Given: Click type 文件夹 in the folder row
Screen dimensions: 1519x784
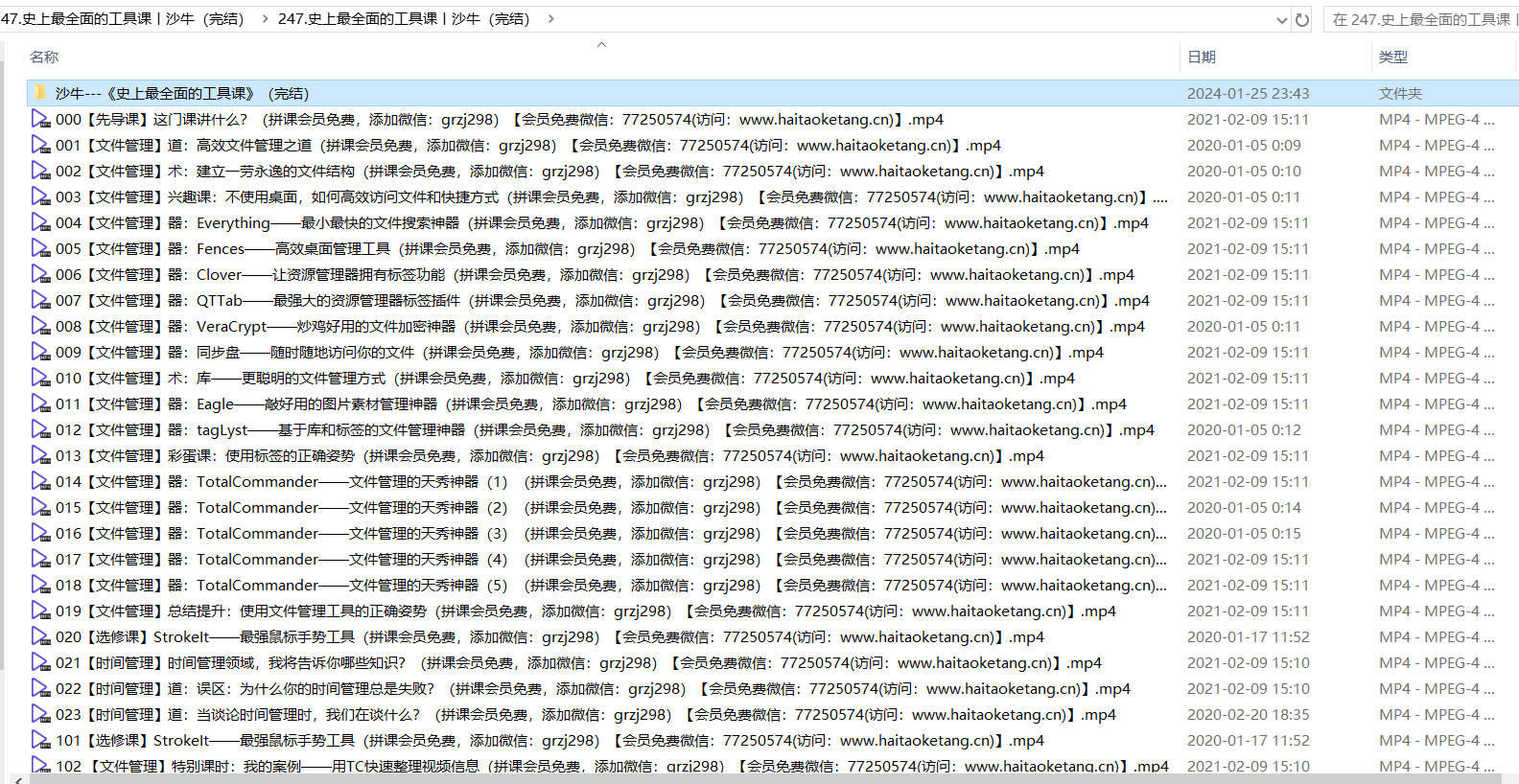Looking at the screenshot, I should (x=1400, y=93).
